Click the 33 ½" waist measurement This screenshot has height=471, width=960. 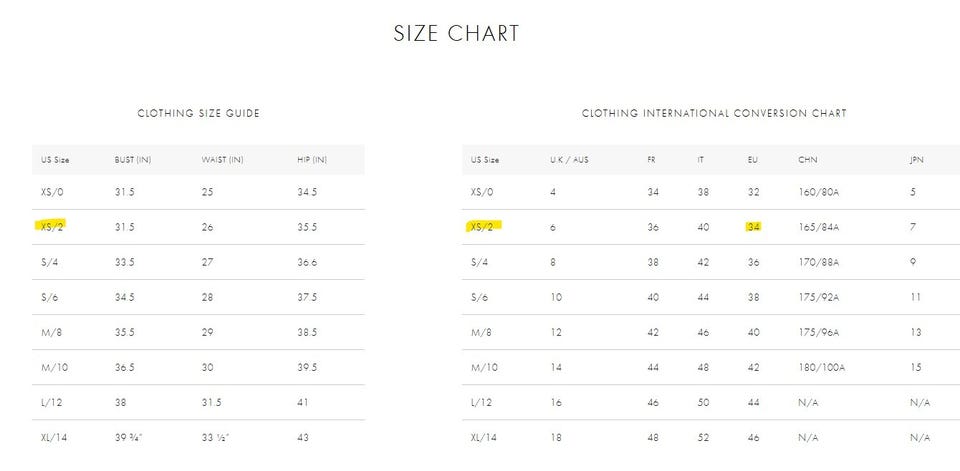click(x=220, y=438)
